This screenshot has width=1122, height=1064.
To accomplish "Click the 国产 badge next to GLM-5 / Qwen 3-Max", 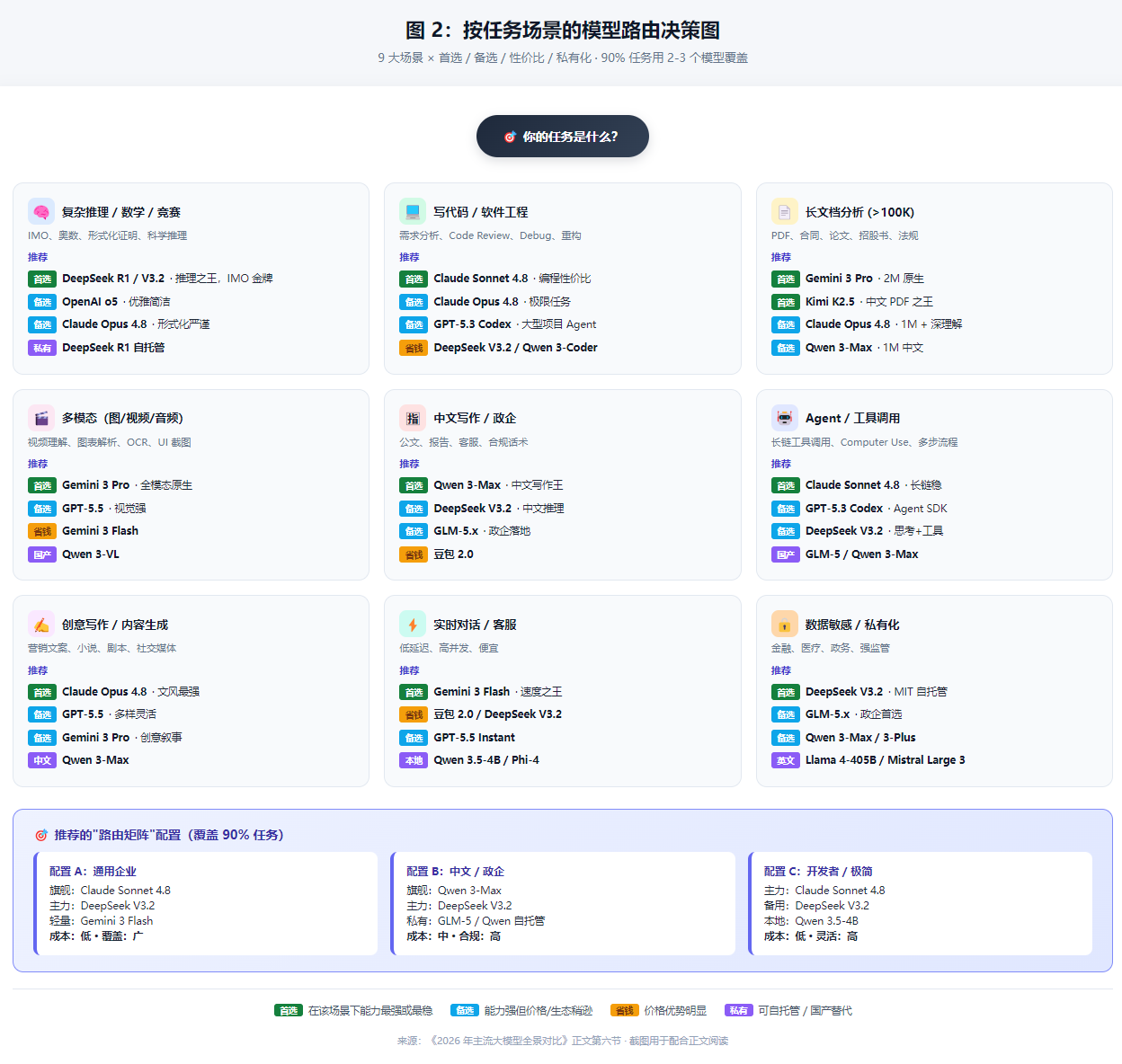I will click(786, 554).
